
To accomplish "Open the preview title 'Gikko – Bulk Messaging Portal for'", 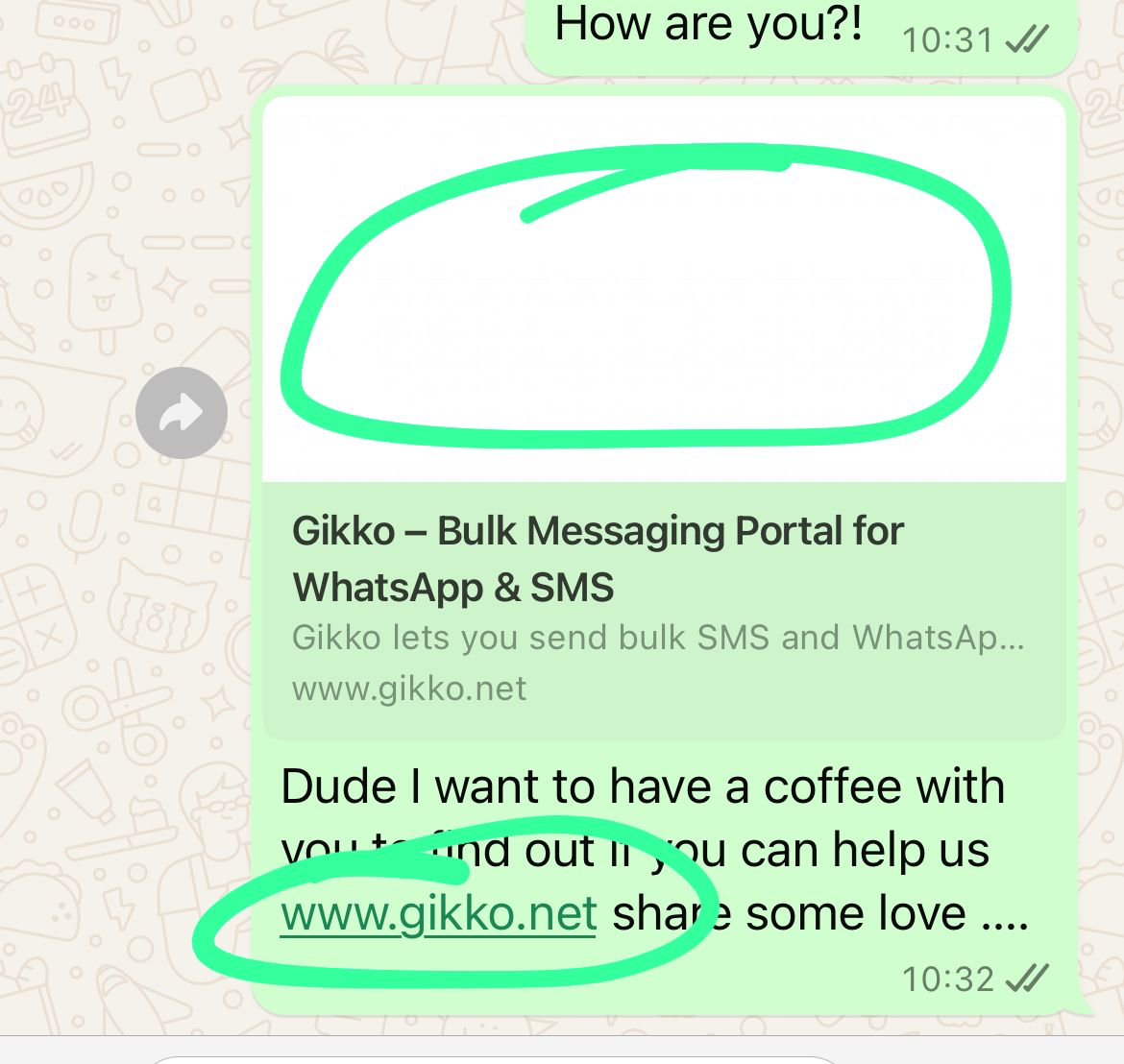I will pos(598,531).
